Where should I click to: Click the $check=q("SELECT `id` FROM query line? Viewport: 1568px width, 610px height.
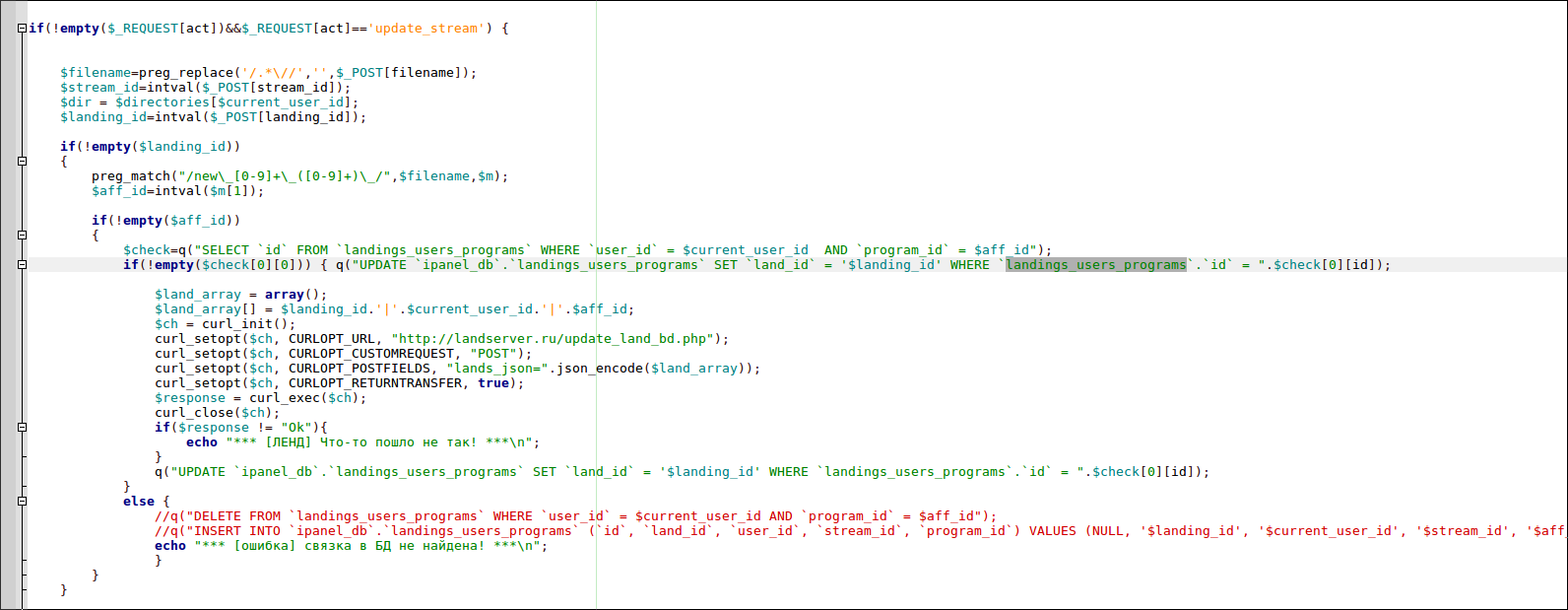point(587,250)
